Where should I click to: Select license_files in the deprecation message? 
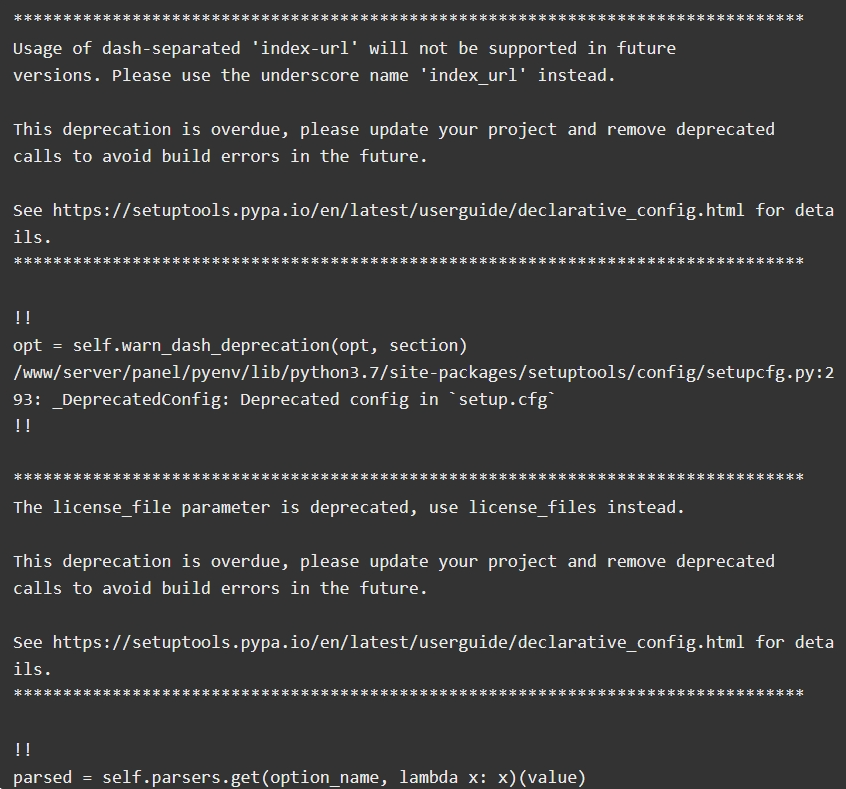pyautogui.click(x=532, y=507)
